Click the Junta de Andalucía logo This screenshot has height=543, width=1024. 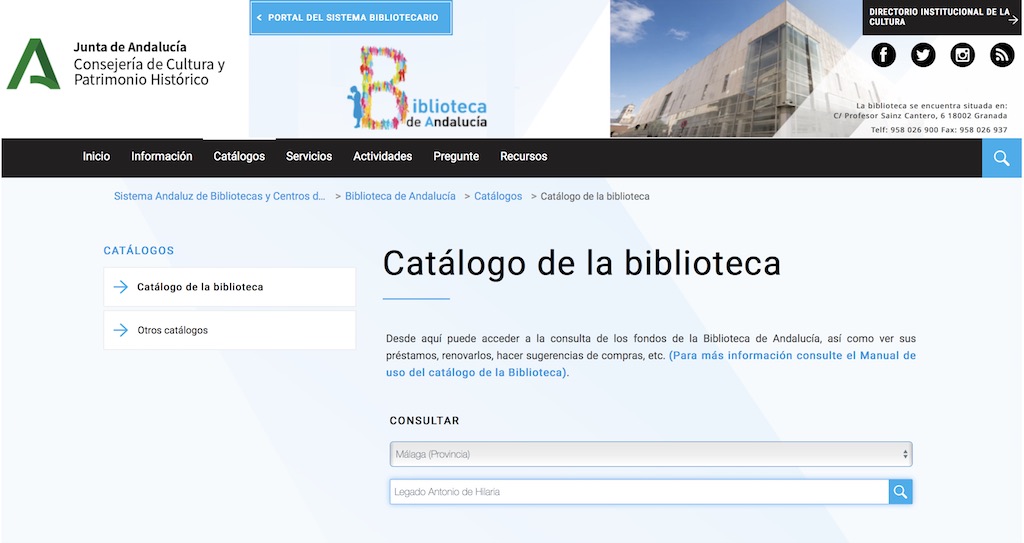[x=33, y=63]
